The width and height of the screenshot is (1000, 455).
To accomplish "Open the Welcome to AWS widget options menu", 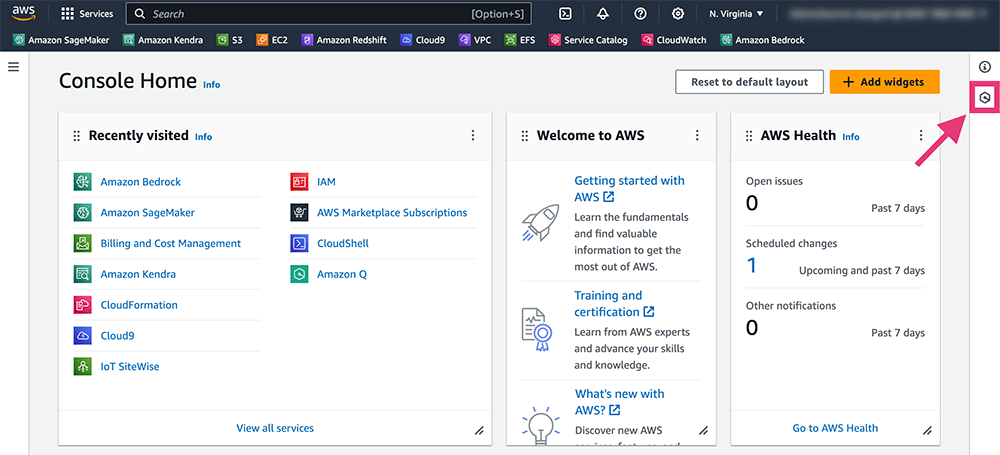I will [697, 135].
